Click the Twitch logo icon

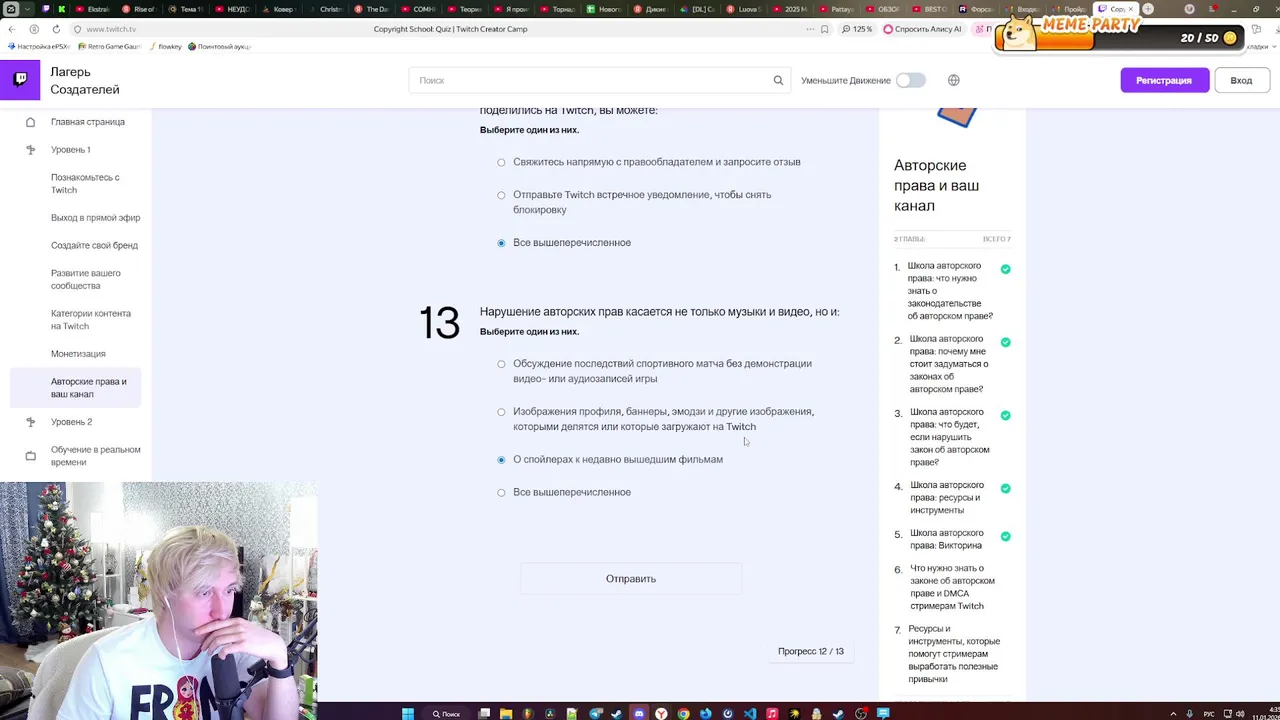(20, 79)
